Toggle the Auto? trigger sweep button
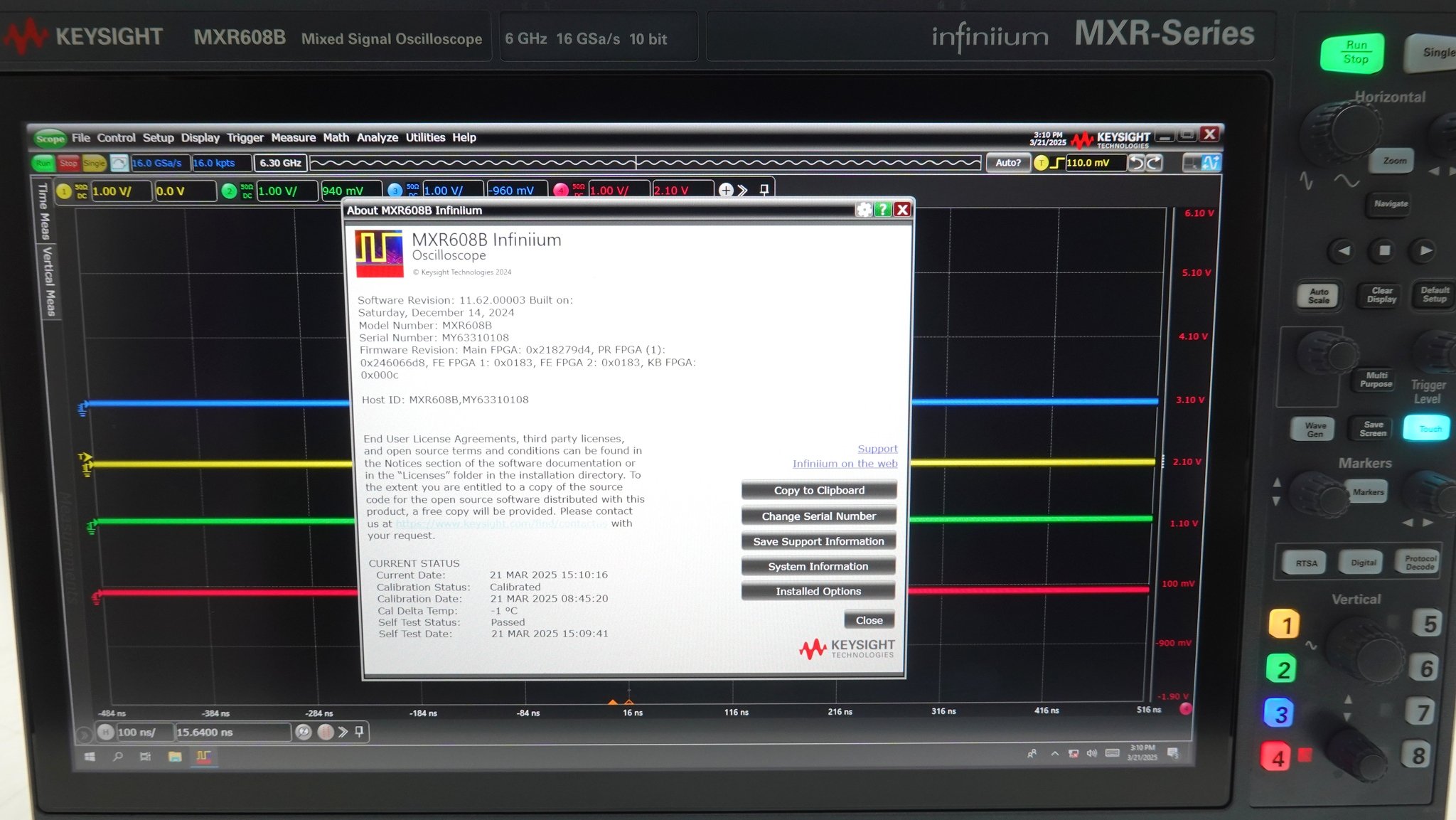 1007,163
